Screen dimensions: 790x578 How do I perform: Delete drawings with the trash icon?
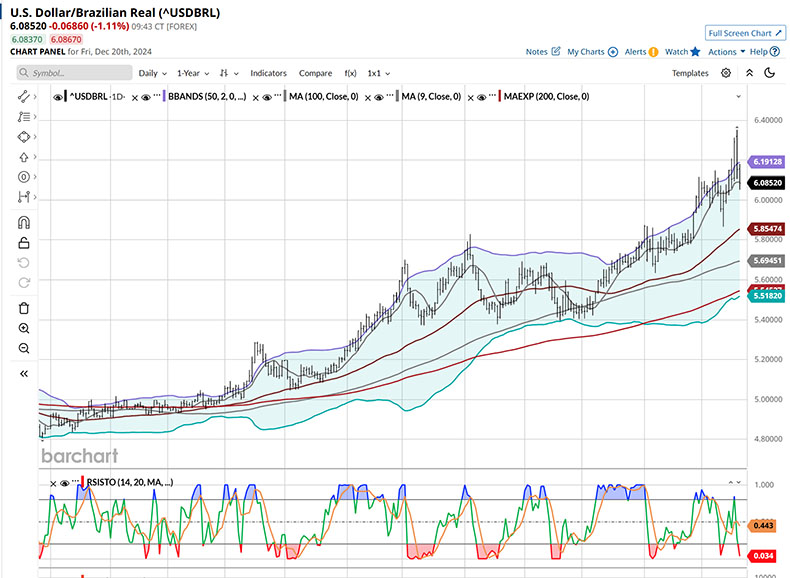(x=24, y=307)
